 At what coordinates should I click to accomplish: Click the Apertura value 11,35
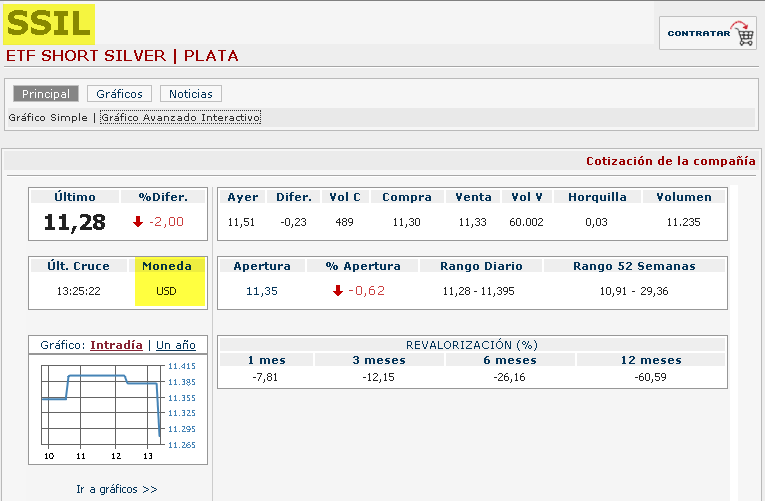262,291
